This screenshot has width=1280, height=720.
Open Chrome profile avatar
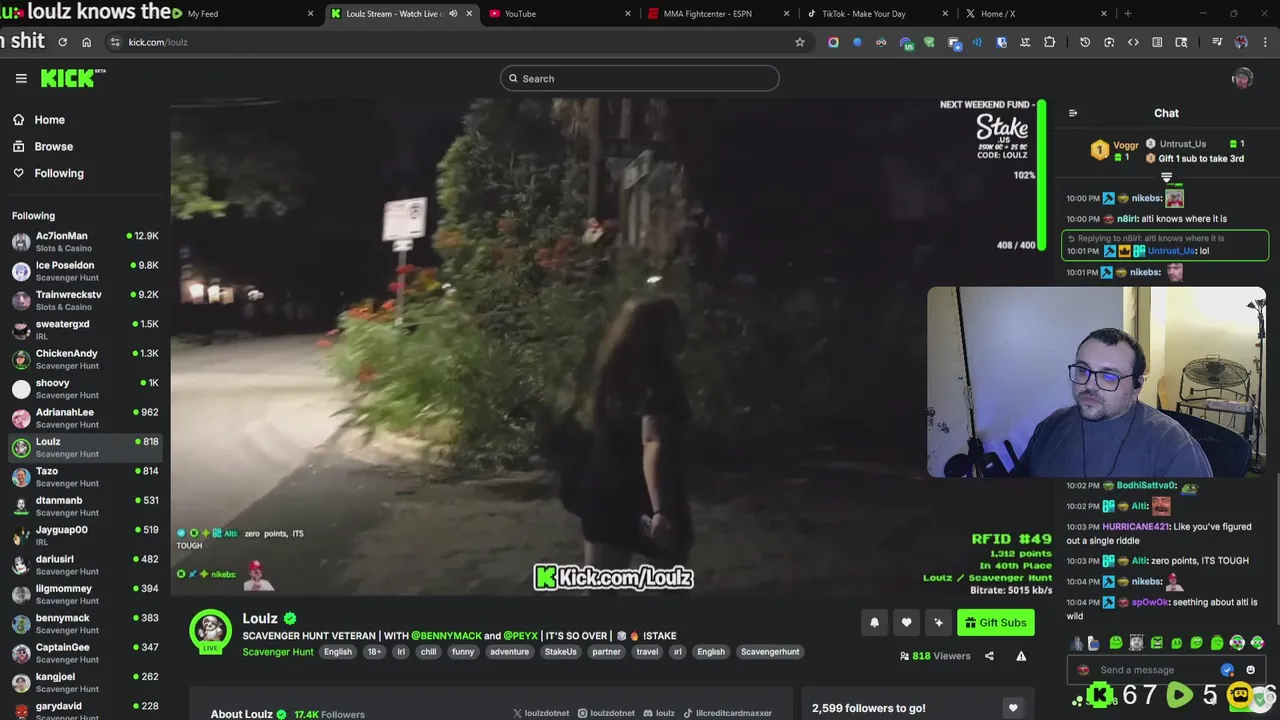(x=1241, y=42)
